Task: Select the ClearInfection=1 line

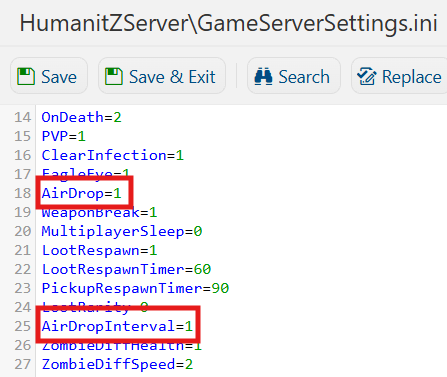Action: 112,155
